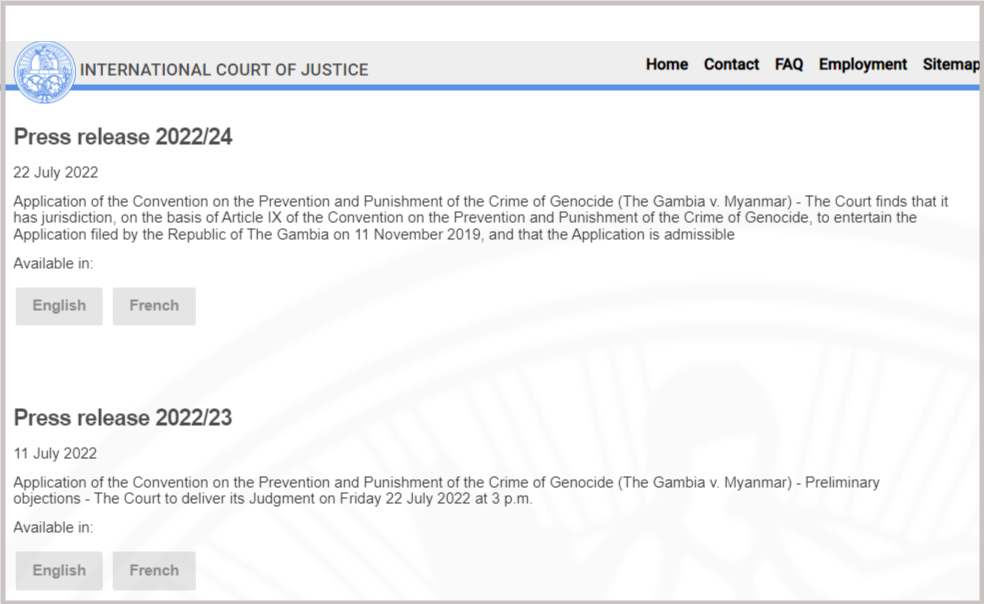Open the Employment menu item
984x604 pixels.
[x=862, y=64]
